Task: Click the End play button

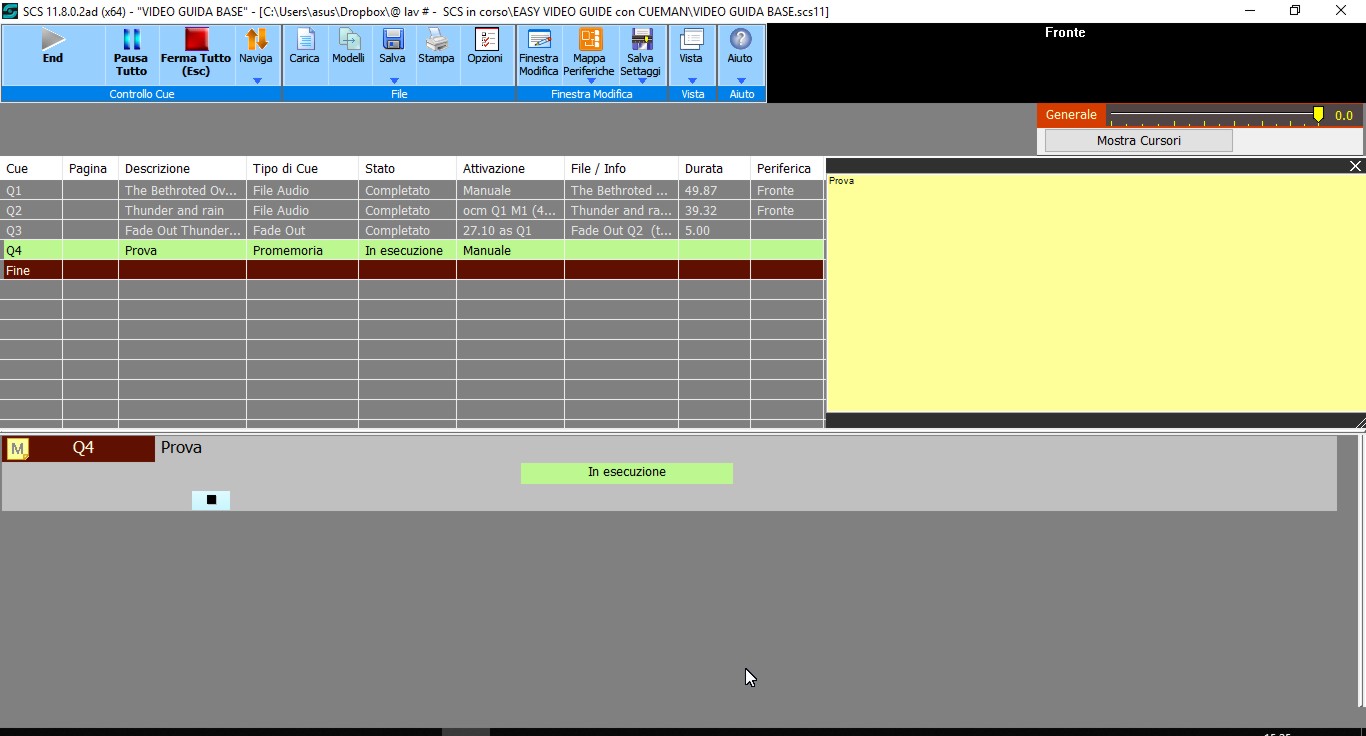Action: pos(52,47)
